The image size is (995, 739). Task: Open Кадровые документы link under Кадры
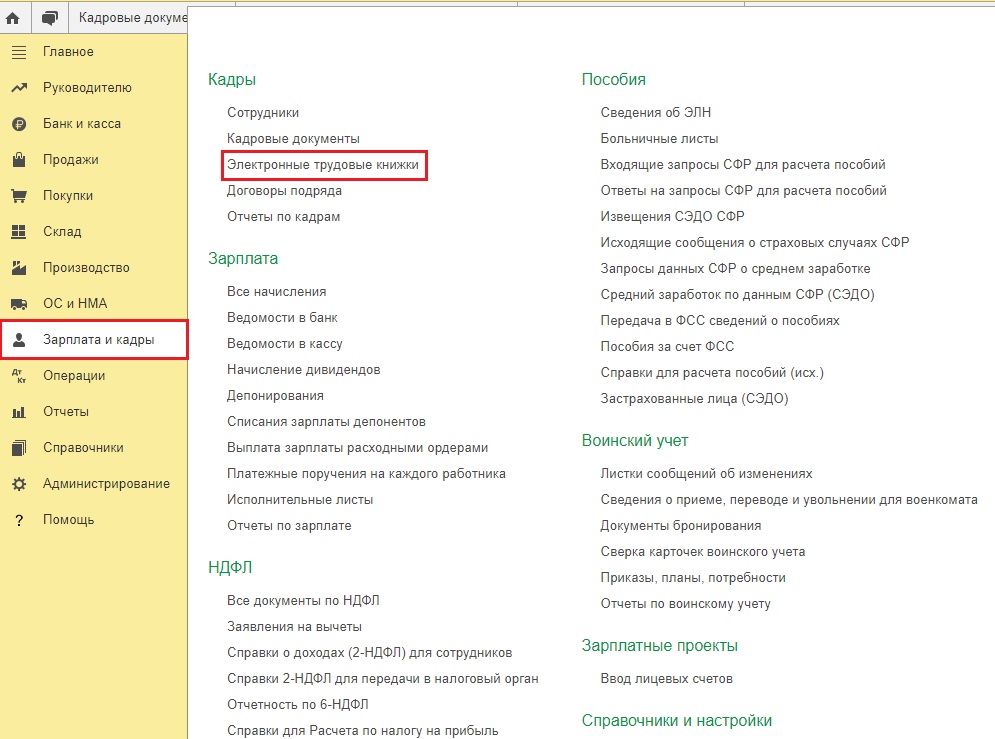coord(293,138)
